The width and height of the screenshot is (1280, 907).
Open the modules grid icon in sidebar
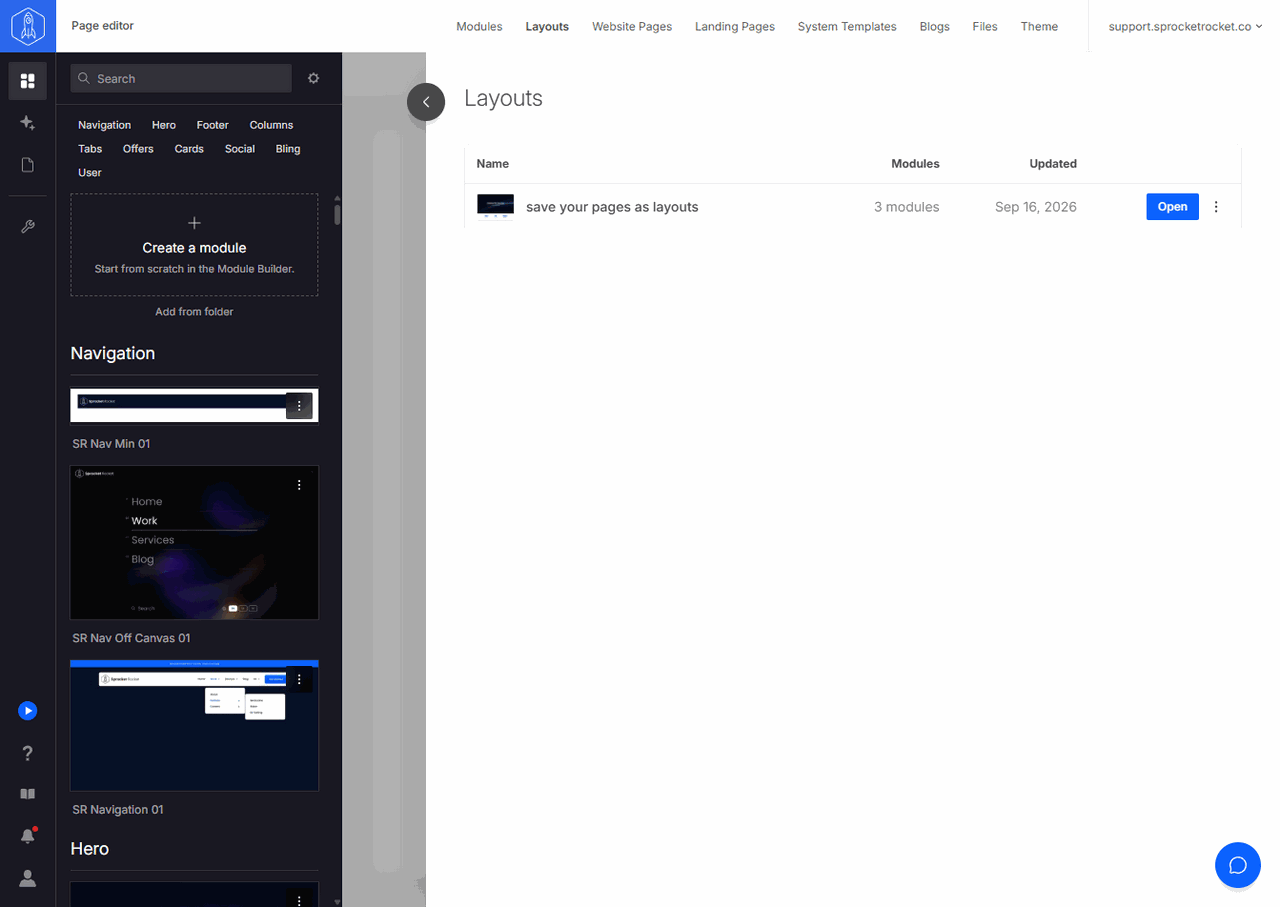(28, 80)
